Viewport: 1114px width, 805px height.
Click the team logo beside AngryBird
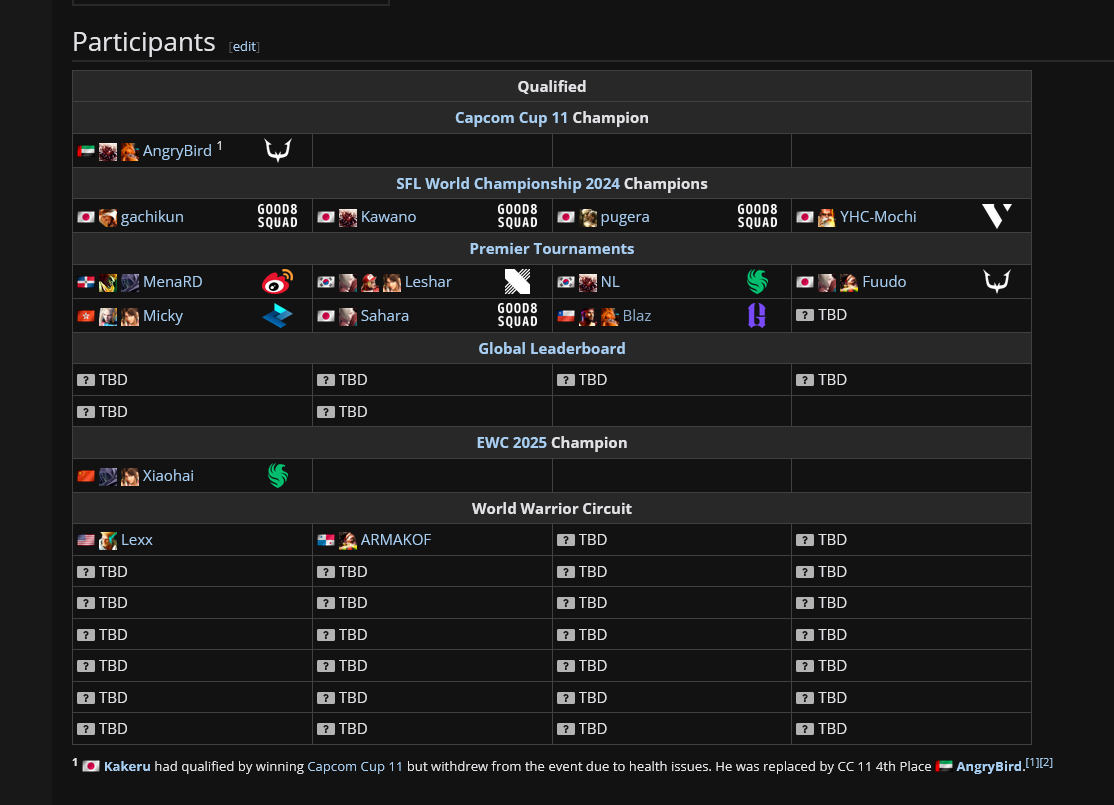[x=278, y=151]
